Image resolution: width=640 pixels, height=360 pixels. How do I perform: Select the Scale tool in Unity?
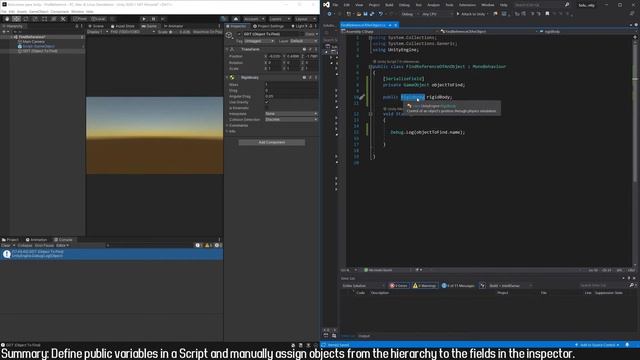[x=35, y=19]
